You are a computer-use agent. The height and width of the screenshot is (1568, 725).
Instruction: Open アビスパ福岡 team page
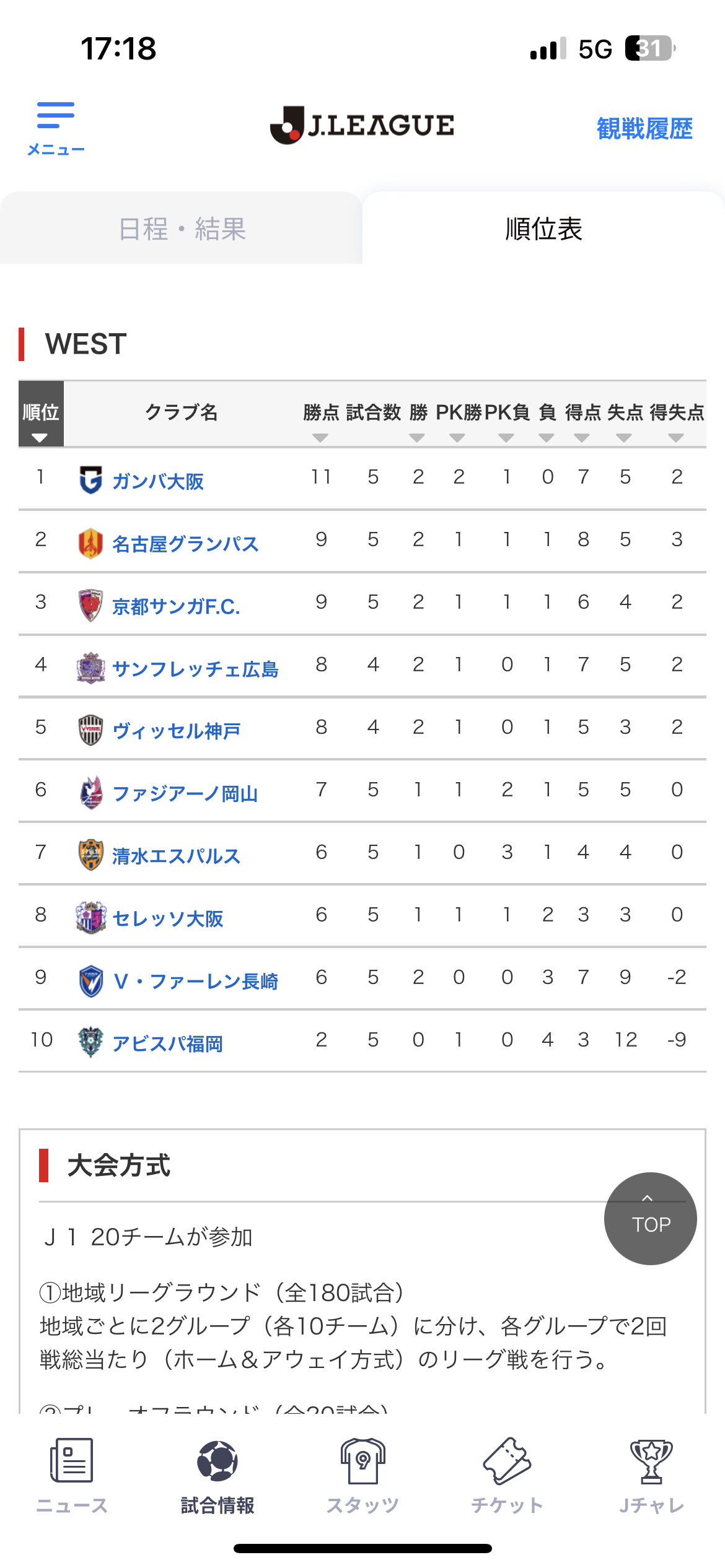click(x=167, y=1043)
